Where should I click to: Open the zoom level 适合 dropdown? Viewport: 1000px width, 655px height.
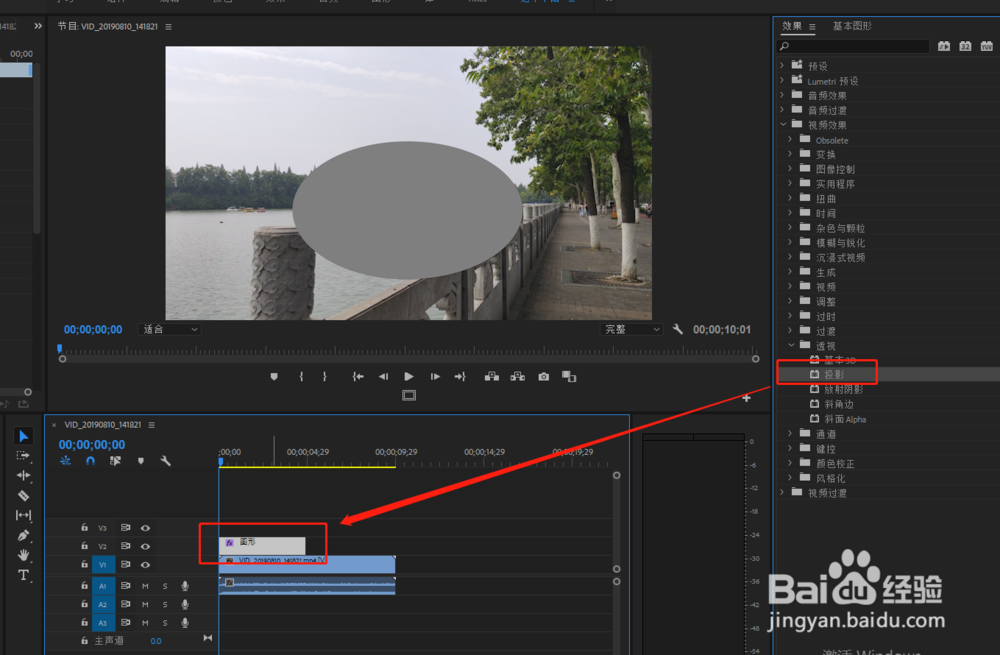click(169, 330)
